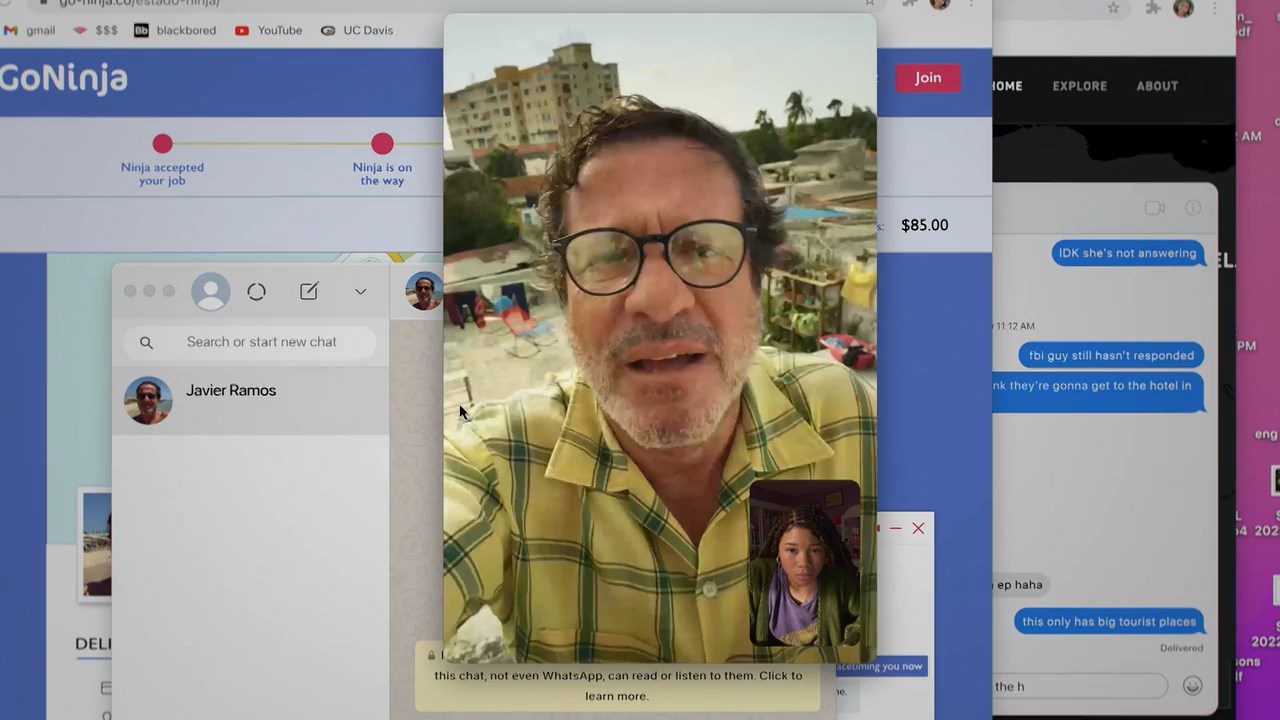1280x720 pixels.
Task: Click the red Join button
Action: point(927,78)
